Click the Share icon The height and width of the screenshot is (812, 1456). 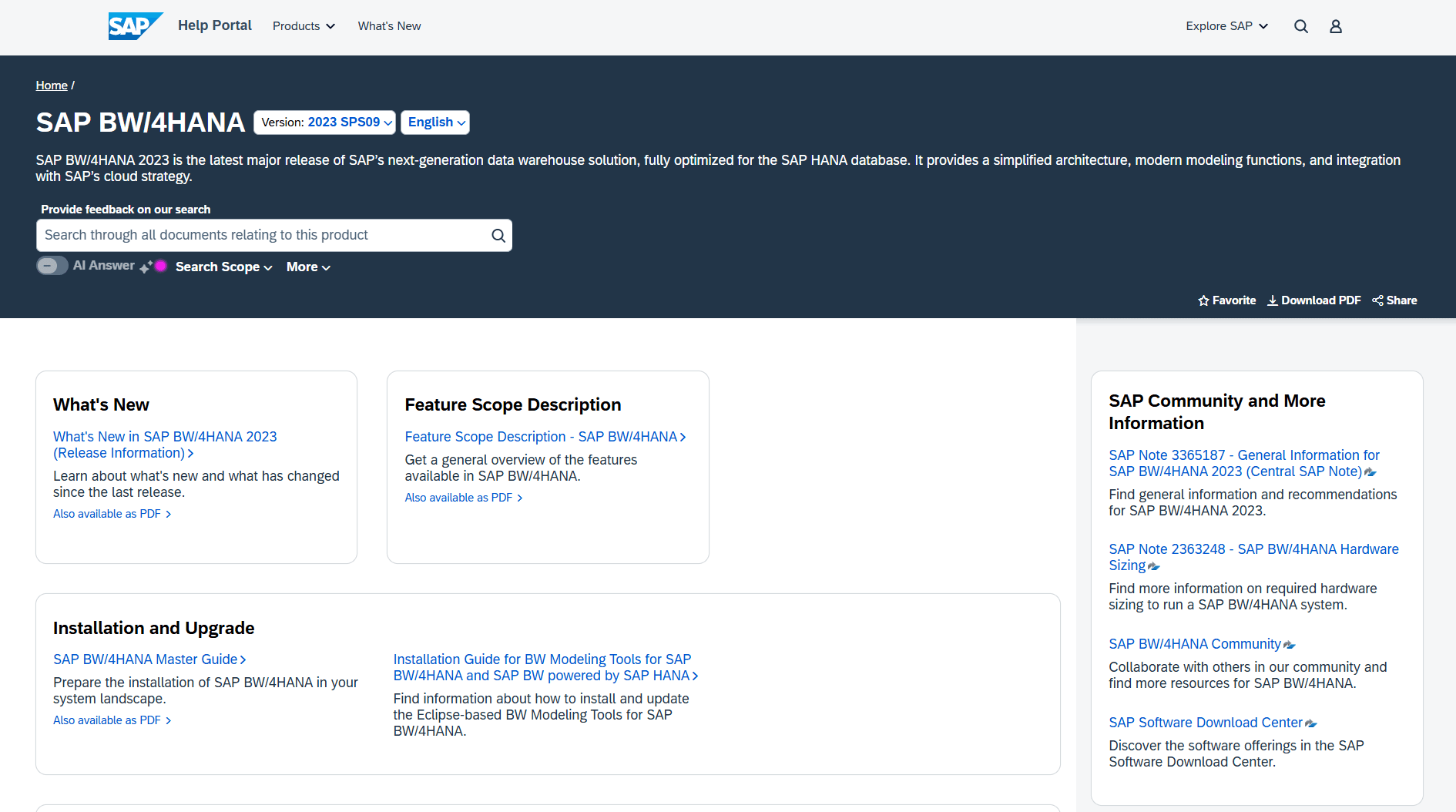1377,300
